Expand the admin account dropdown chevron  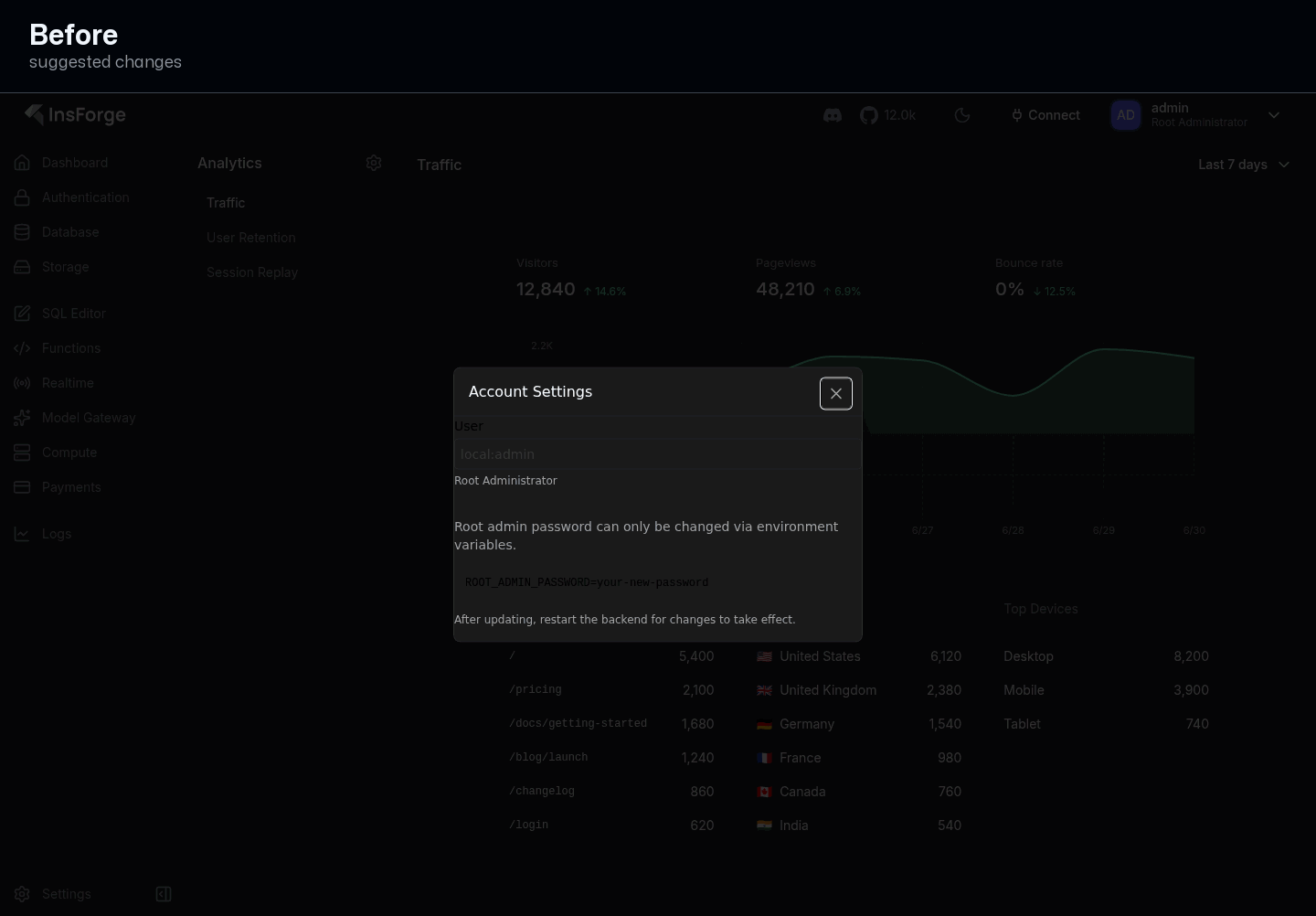coord(1274,115)
